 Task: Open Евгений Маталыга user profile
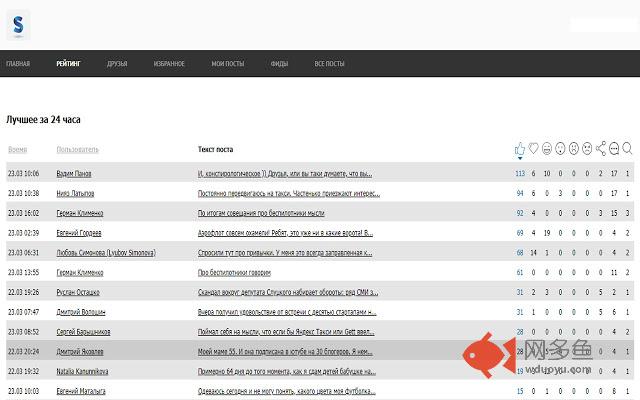click(x=81, y=391)
